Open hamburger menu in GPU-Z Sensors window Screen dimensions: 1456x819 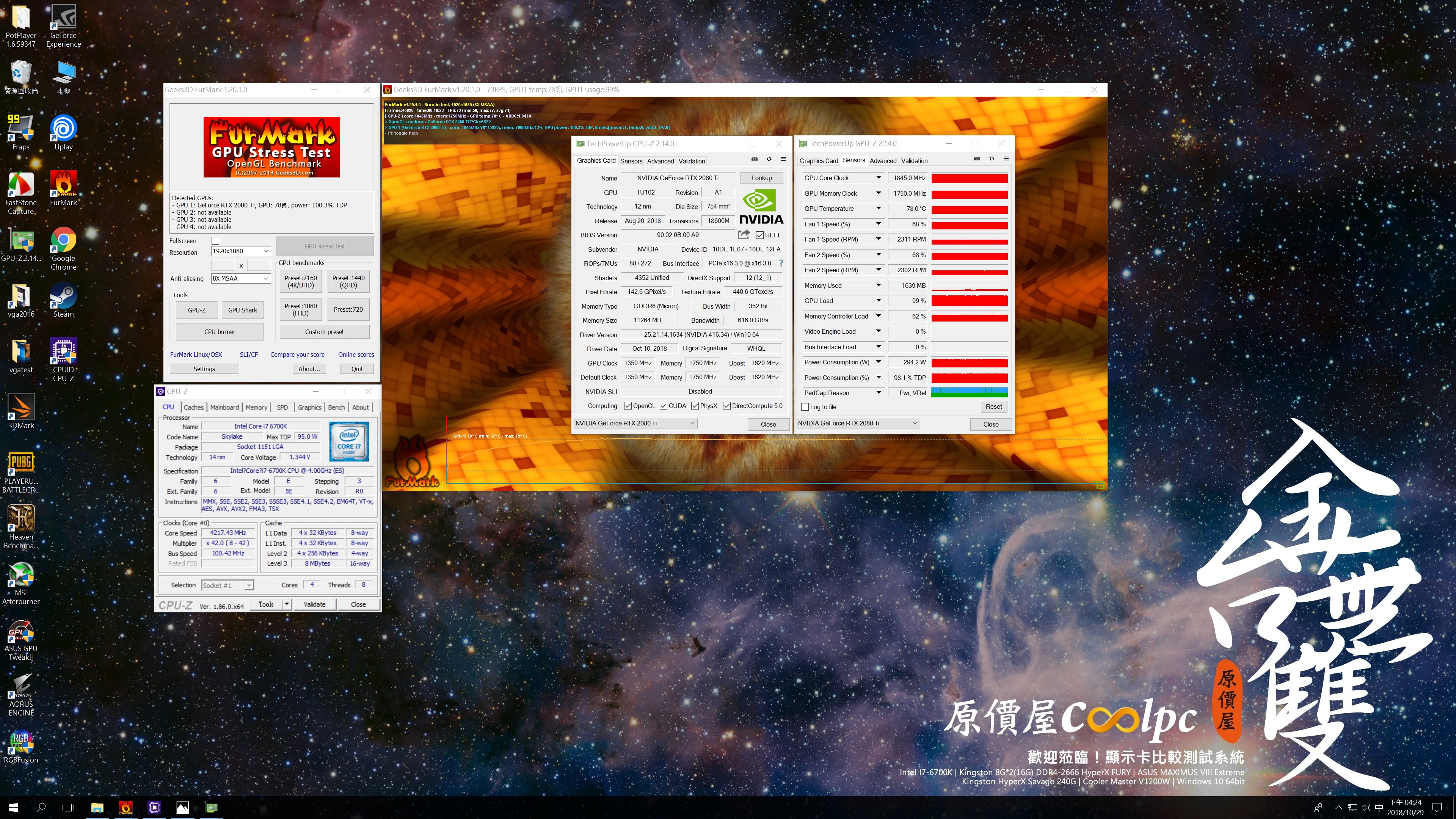1006,159
